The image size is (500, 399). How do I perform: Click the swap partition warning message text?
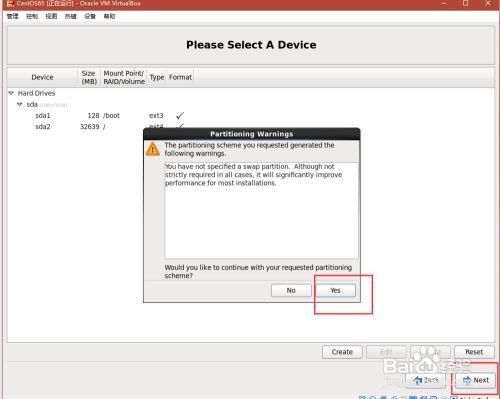[253, 175]
